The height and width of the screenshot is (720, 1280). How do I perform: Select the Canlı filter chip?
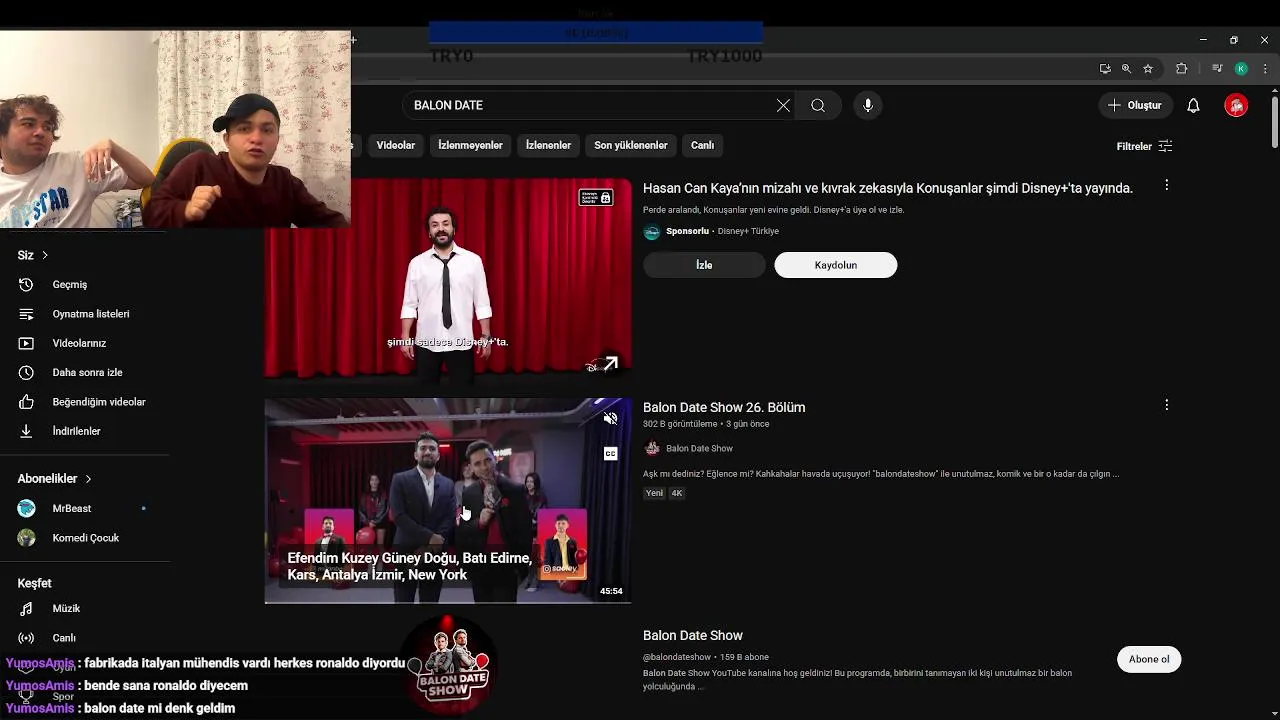(x=702, y=145)
